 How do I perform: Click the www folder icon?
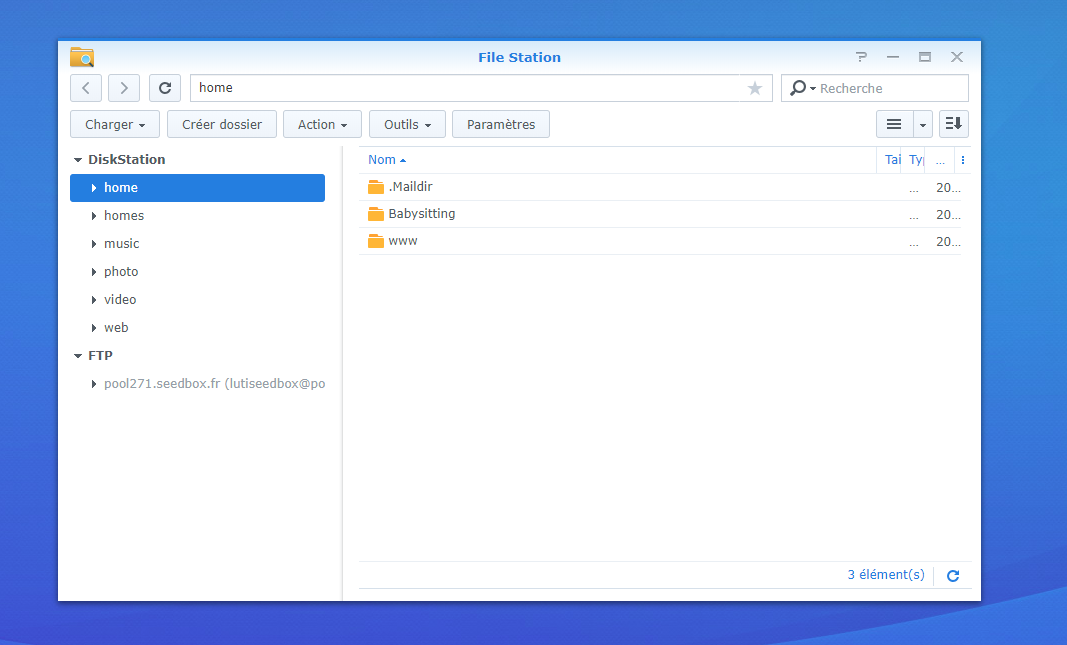point(376,241)
